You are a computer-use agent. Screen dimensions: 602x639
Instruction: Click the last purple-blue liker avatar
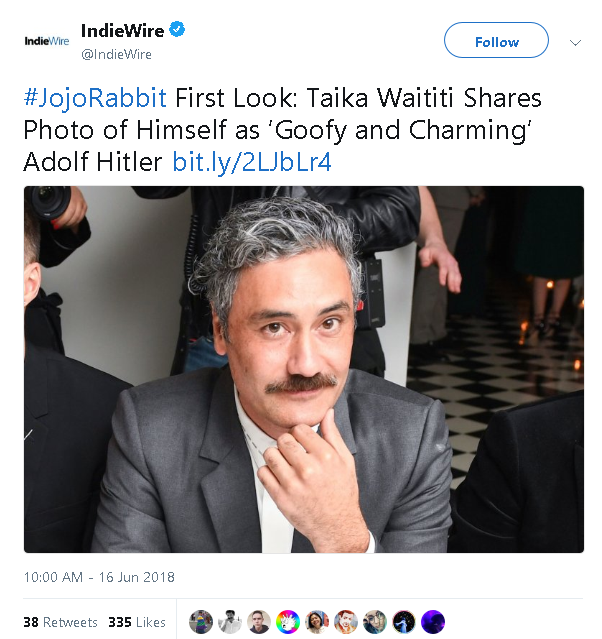pyautogui.click(x=433, y=622)
